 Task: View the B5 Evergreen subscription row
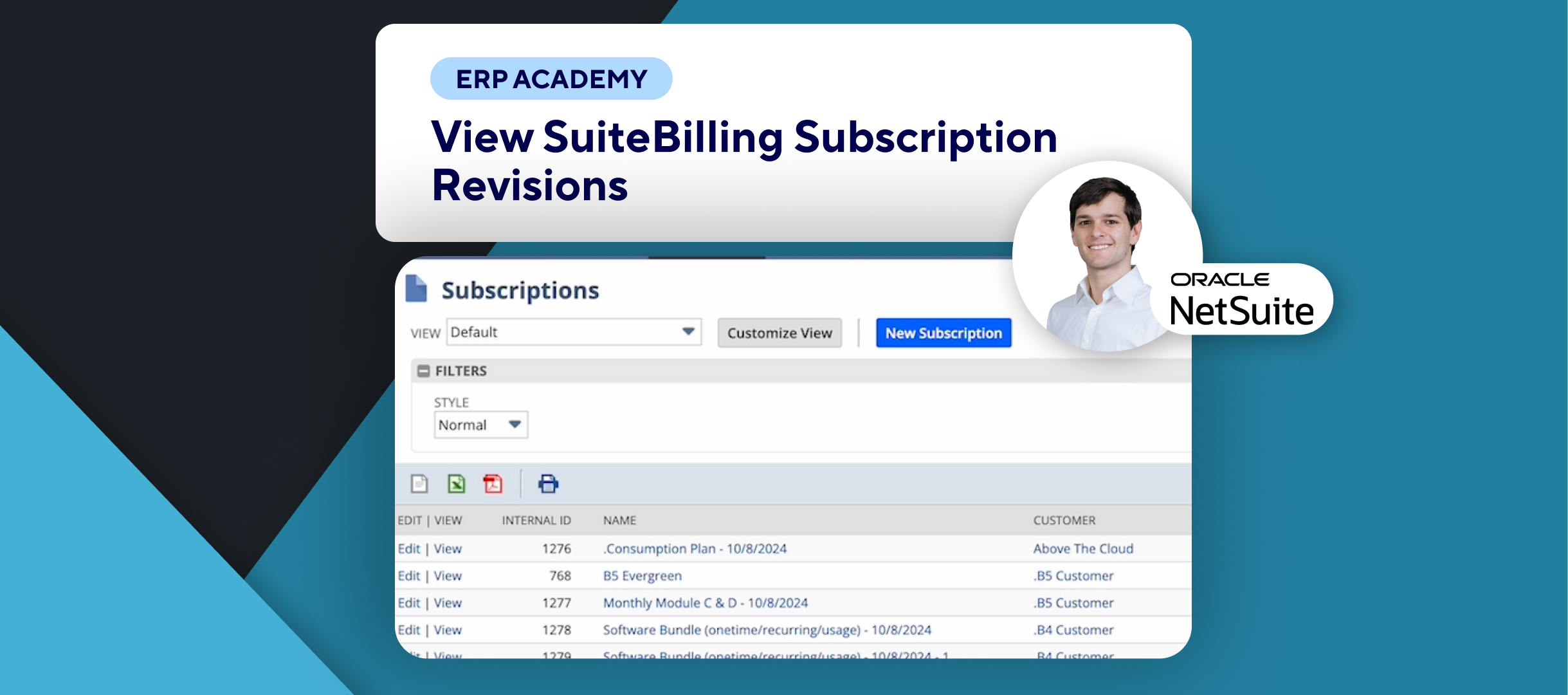448,576
